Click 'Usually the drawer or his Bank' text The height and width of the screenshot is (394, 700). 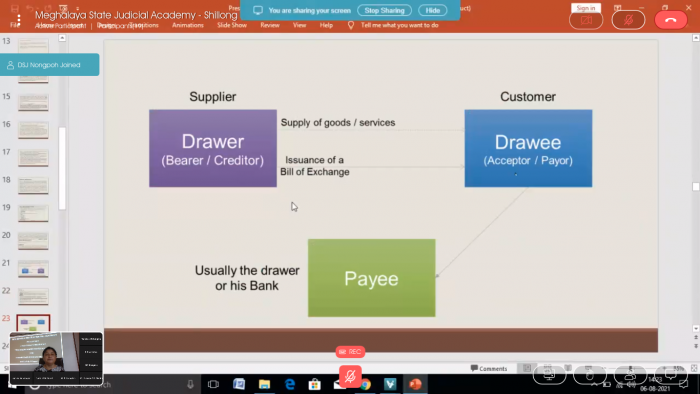(247, 278)
